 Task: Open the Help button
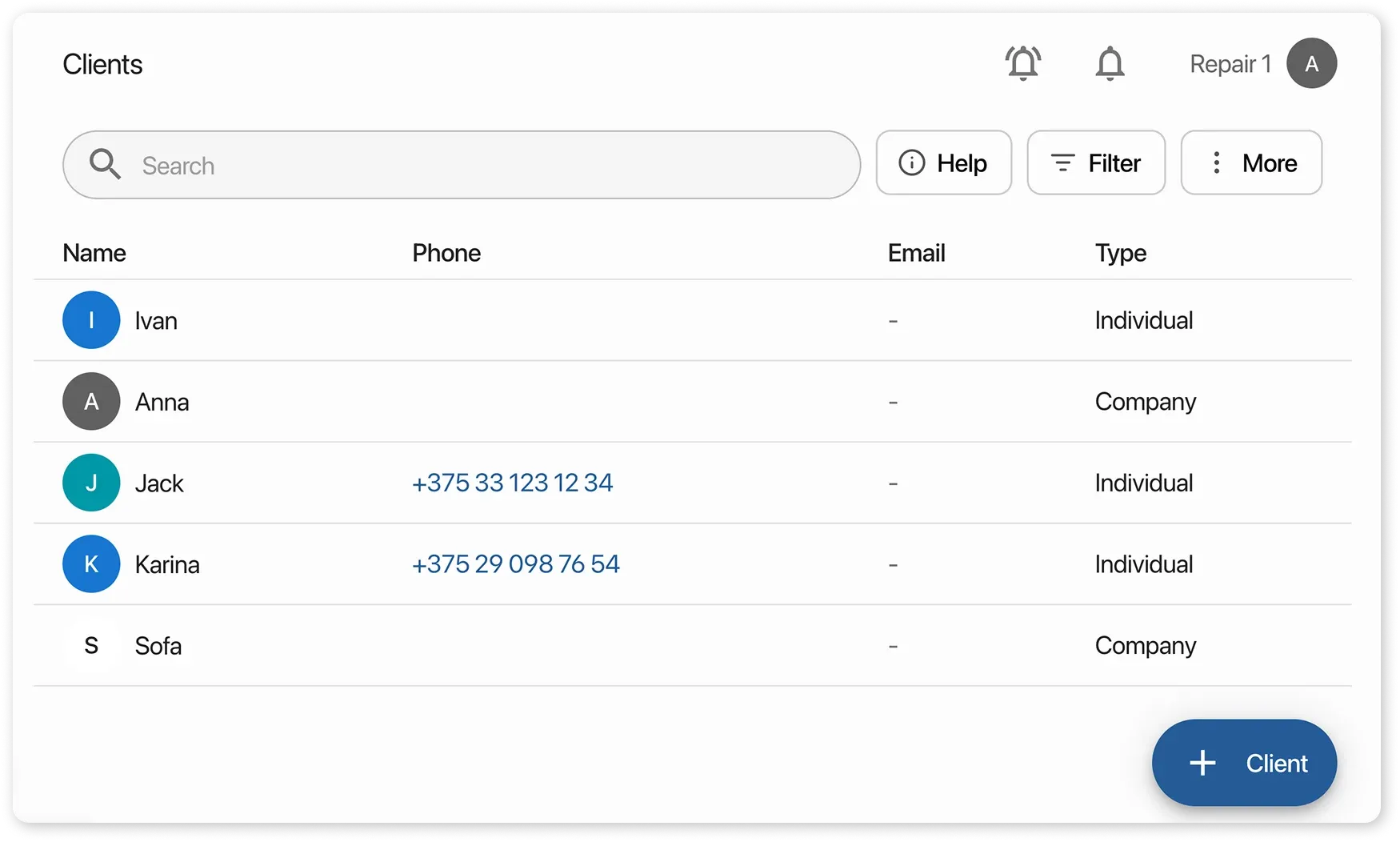(943, 163)
